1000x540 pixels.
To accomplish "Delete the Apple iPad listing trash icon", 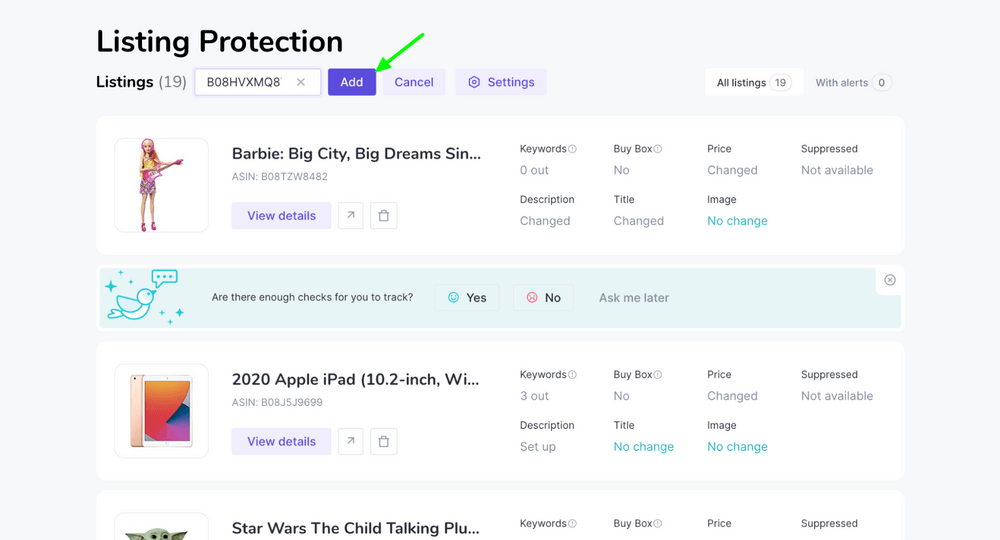I will click(x=383, y=441).
